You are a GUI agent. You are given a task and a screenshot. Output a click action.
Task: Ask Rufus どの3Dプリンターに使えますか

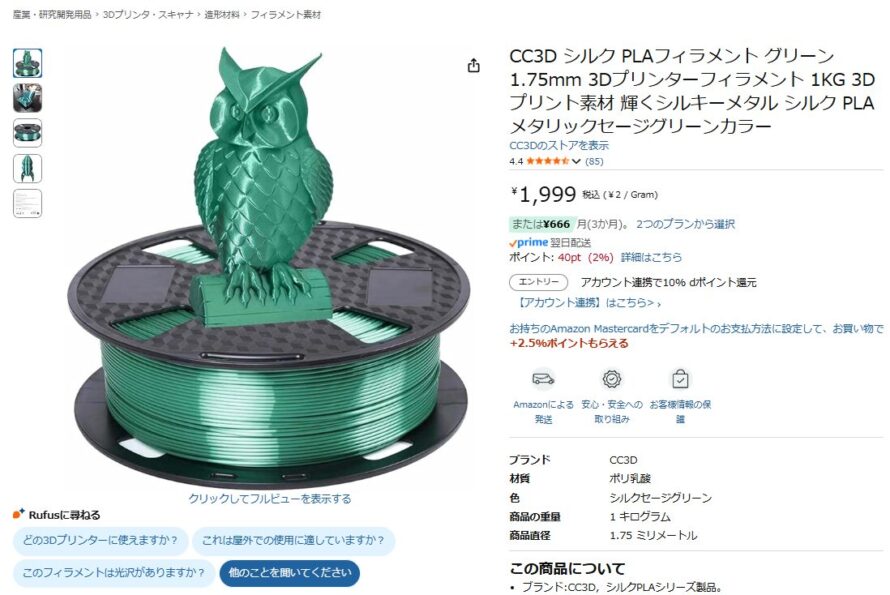[x=100, y=540]
